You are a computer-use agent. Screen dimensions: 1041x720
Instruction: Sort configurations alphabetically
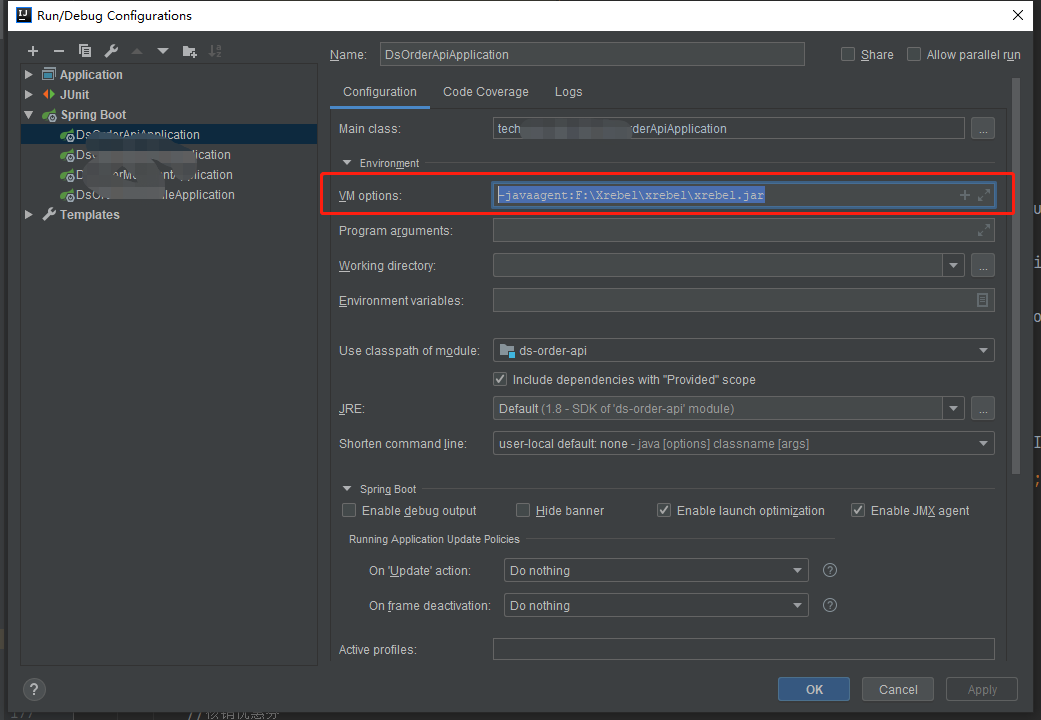point(215,51)
